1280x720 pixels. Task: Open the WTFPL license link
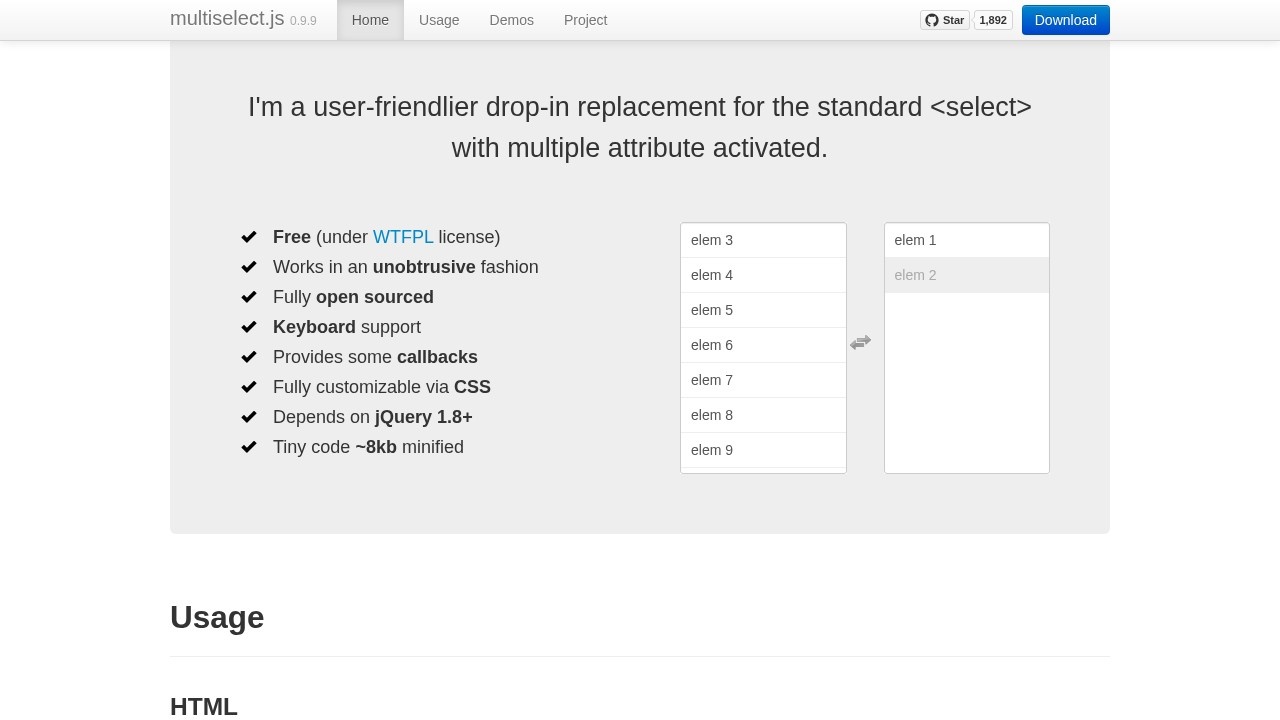403,237
